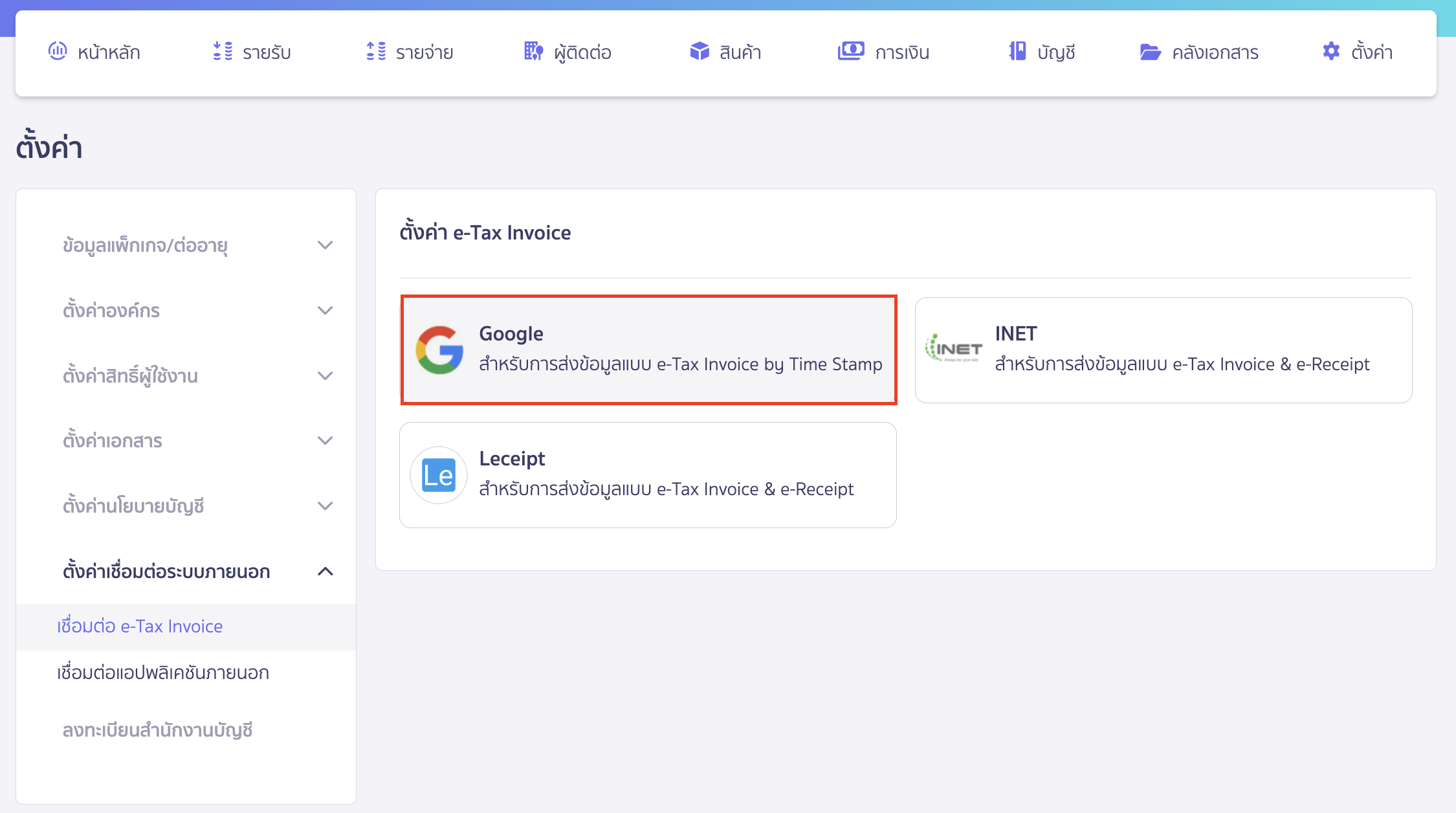Click the income icon beside รายรับ
This screenshot has height=813, width=1456.
223,51
